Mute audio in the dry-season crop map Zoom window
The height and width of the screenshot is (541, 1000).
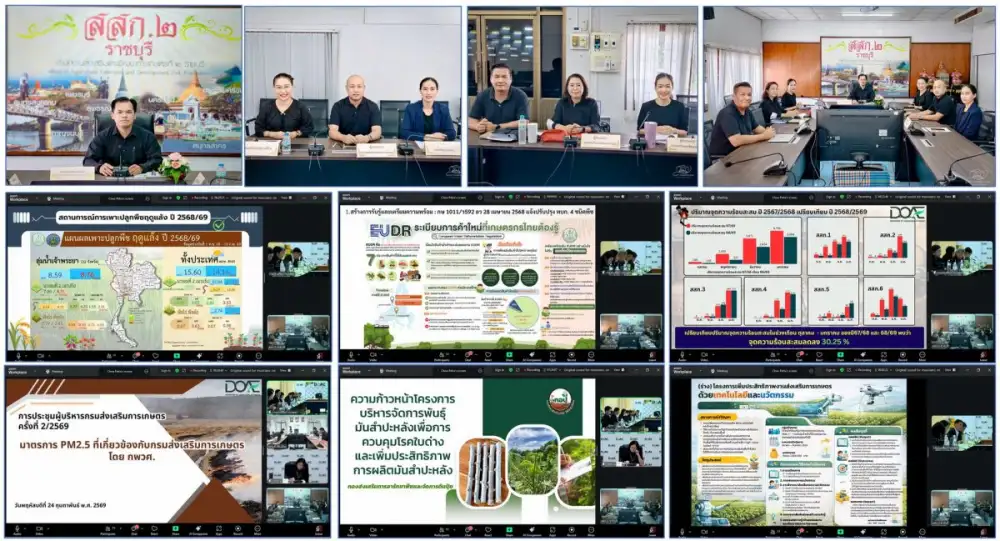pos(18,355)
